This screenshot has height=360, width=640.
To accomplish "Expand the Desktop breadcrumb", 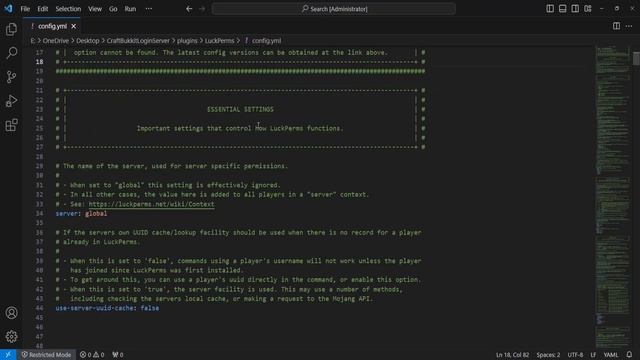I will point(88,41).
